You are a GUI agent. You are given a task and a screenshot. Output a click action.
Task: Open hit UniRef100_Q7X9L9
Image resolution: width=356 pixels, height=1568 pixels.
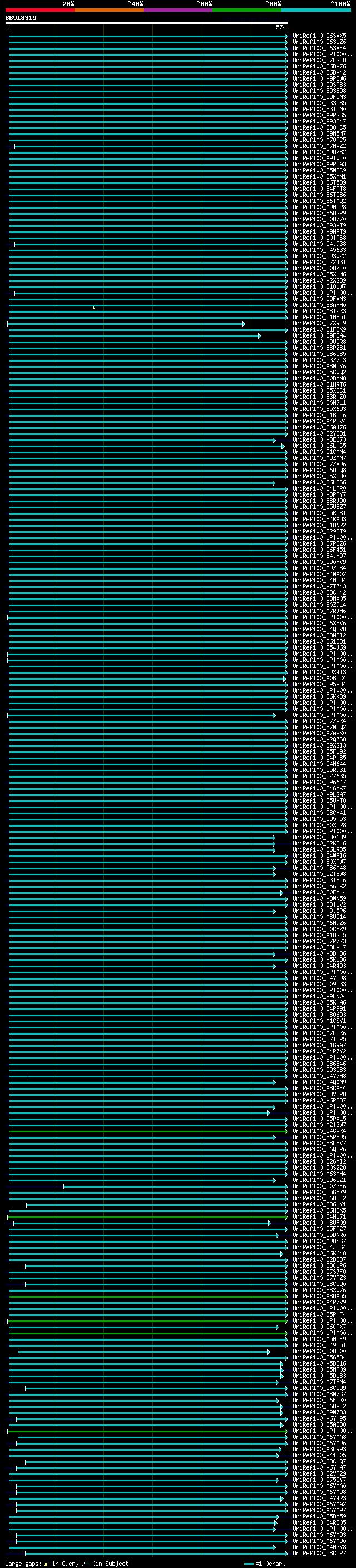tap(319, 323)
